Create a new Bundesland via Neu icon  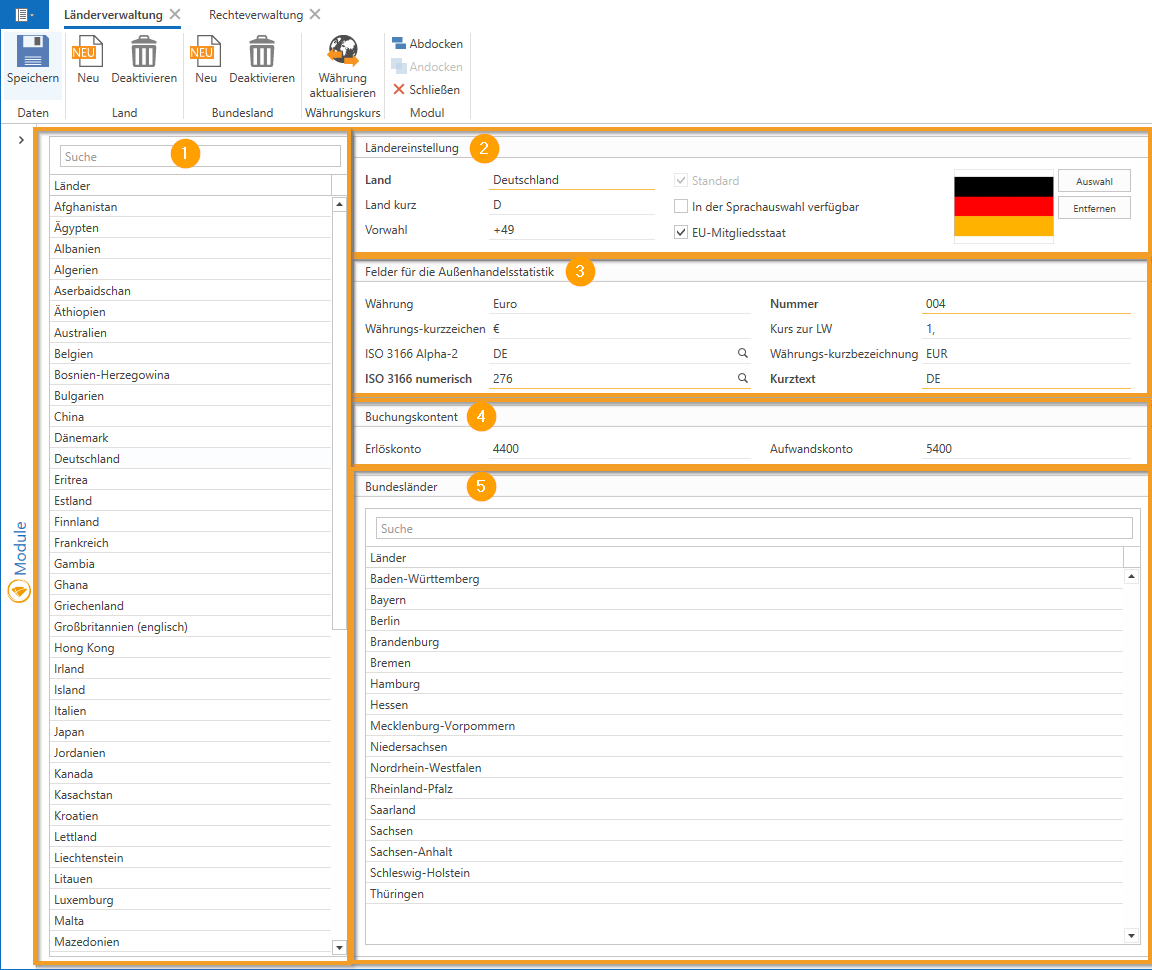coord(206,52)
